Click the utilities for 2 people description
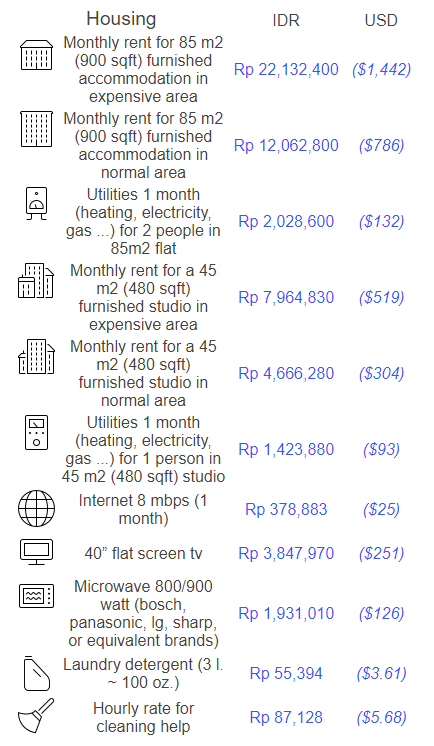434x746 pixels. 143,221
